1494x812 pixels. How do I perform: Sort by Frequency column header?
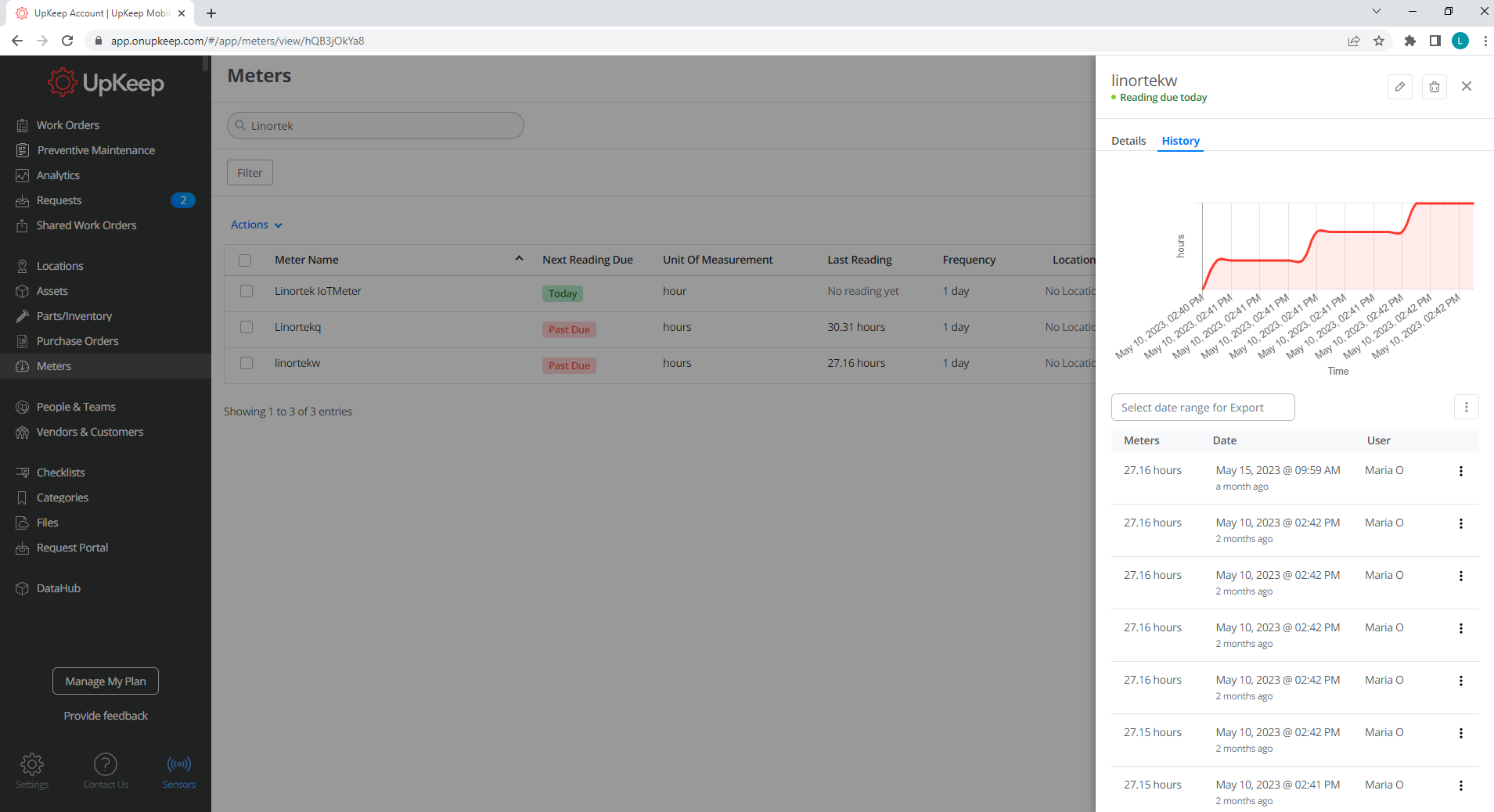click(969, 260)
